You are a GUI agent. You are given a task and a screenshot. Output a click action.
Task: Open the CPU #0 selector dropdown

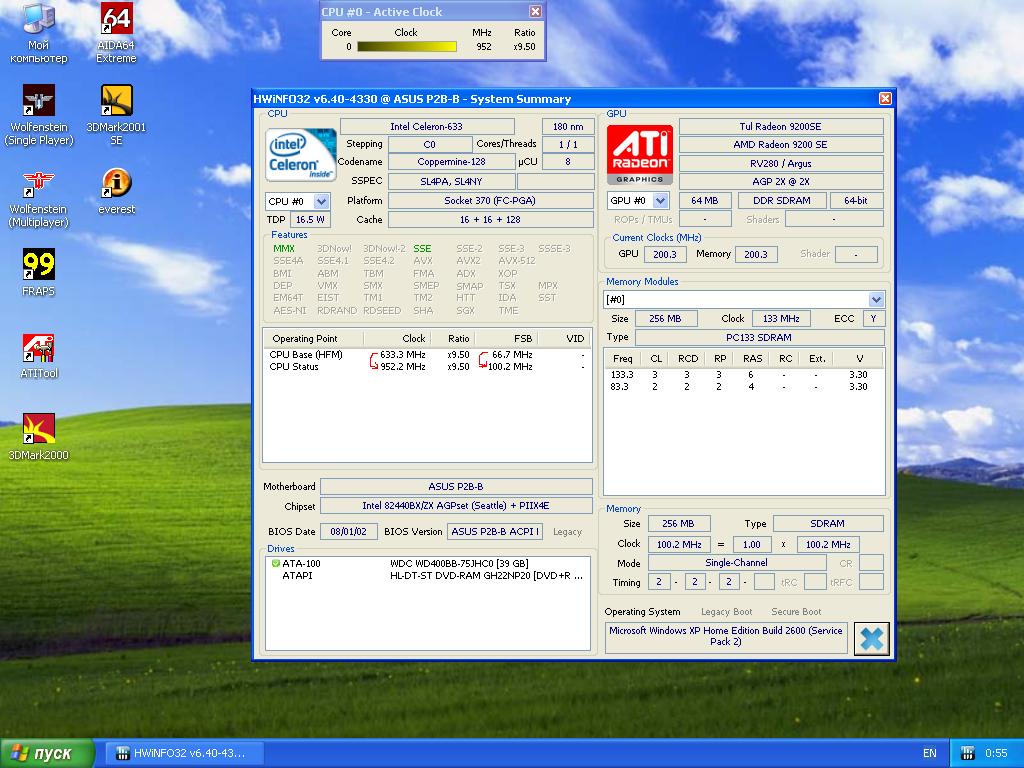(x=321, y=201)
